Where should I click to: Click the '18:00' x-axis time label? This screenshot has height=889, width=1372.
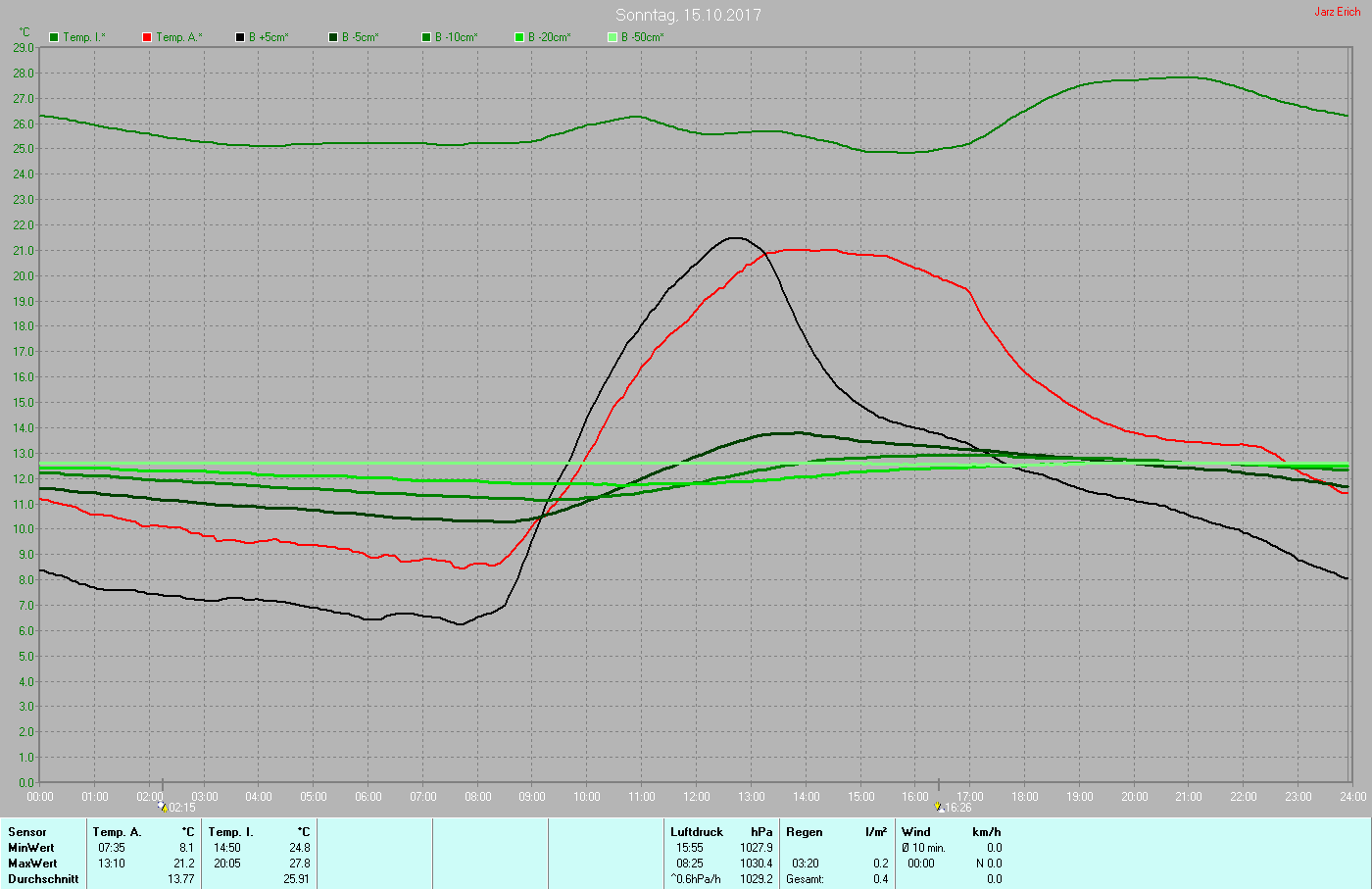click(x=1025, y=797)
